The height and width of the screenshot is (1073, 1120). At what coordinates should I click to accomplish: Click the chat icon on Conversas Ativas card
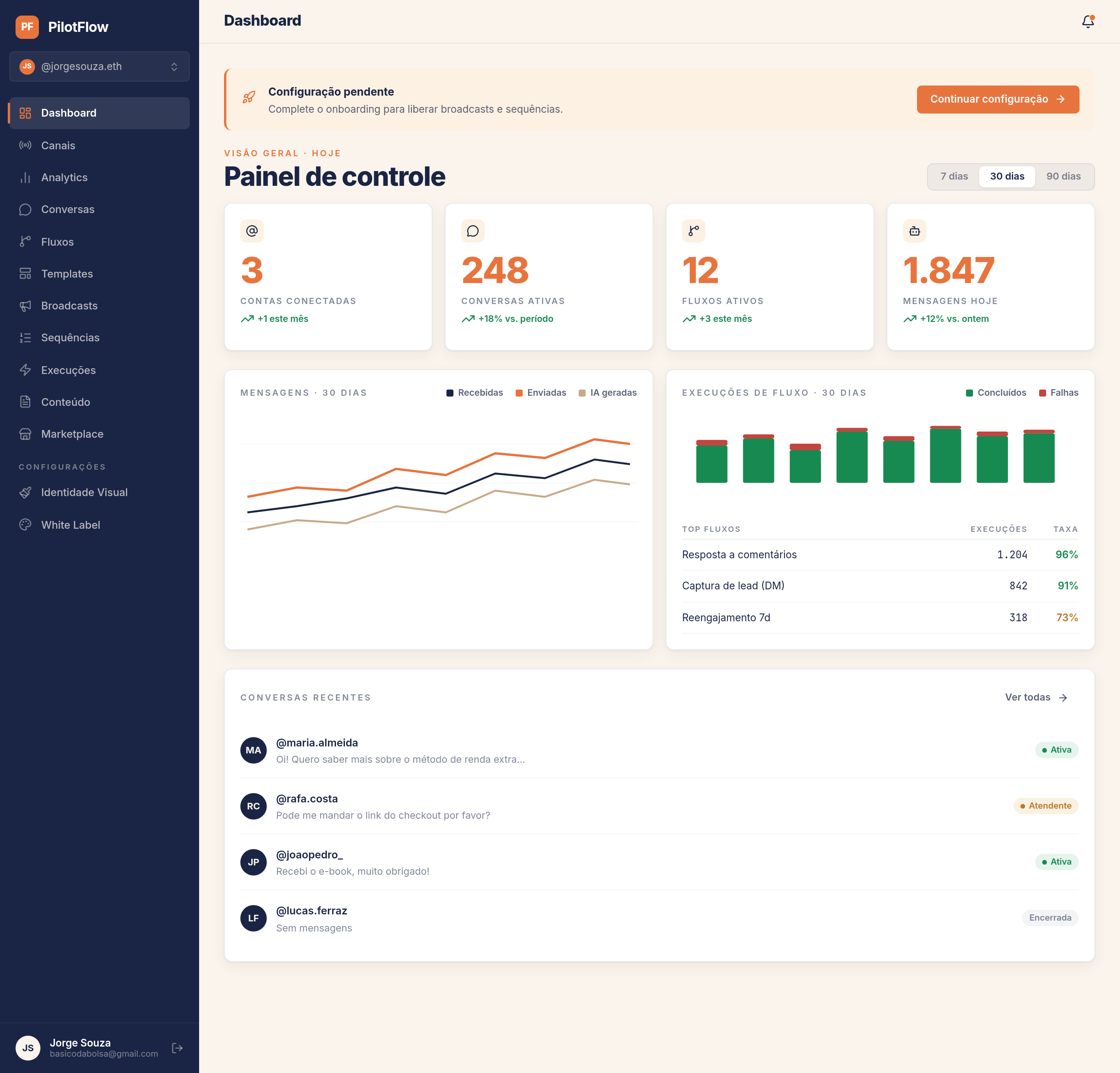(x=472, y=231)
